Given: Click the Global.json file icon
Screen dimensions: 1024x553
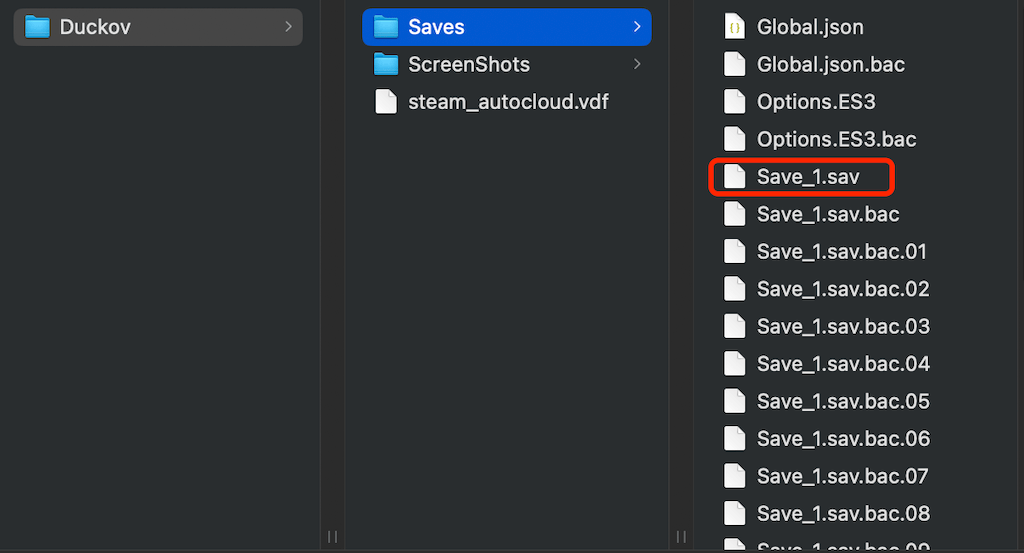Looking at the screenshot, I should click(735, 27).
